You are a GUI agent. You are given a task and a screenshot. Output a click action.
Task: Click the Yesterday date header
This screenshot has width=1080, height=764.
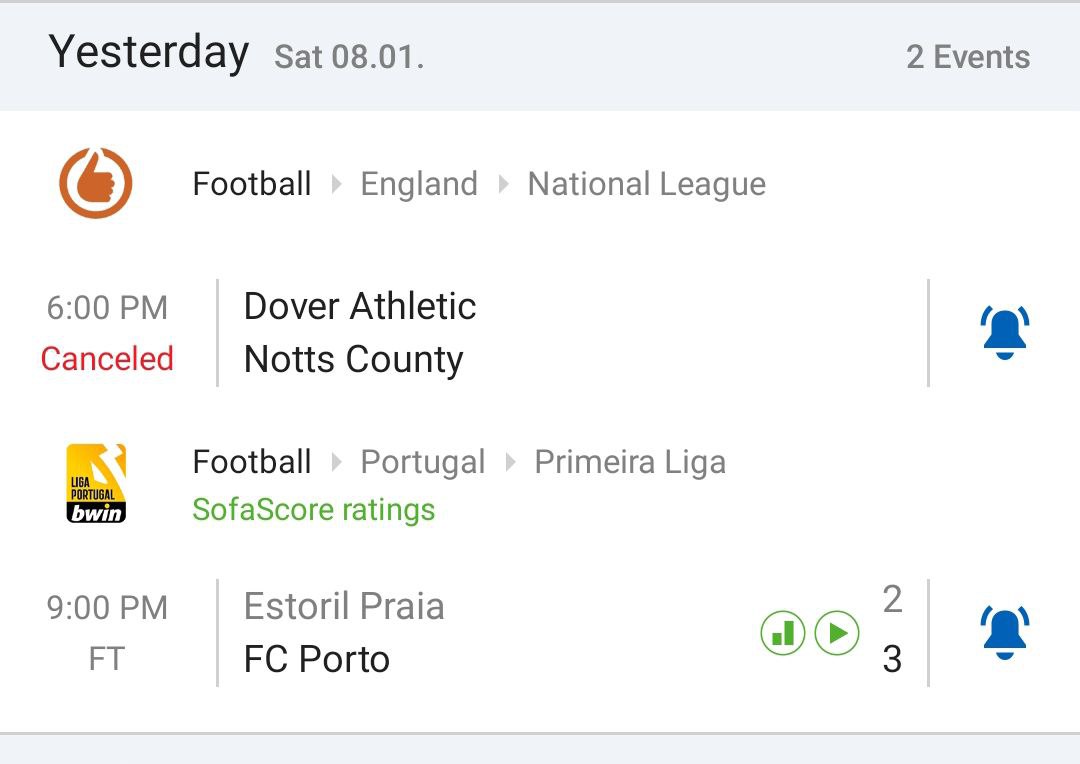click(149, 52)
